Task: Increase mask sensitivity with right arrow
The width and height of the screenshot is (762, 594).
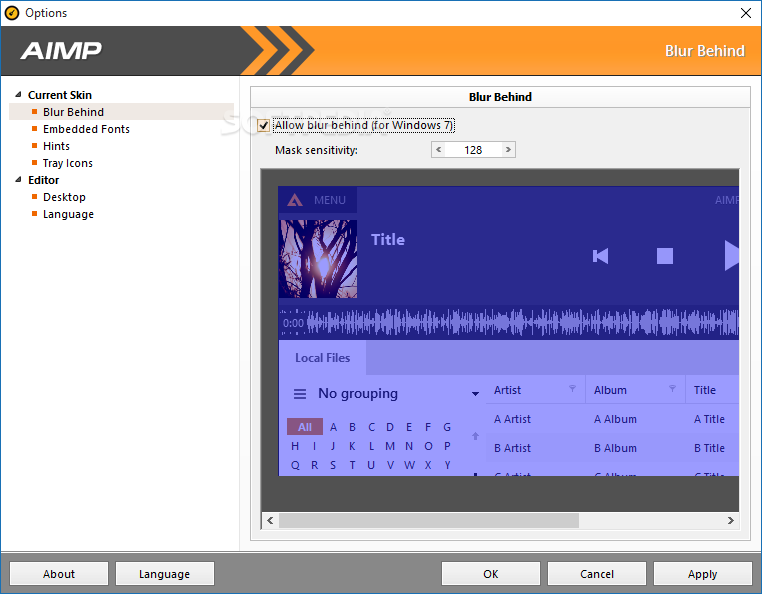Action: click(508, 150)
